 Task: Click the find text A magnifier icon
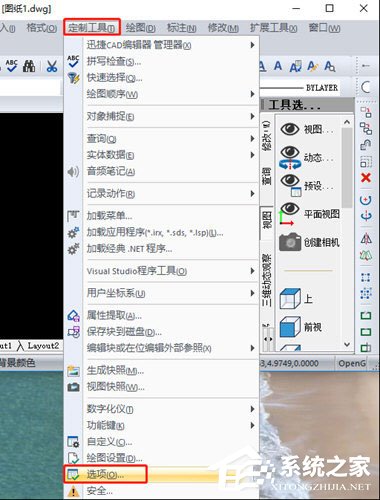(330, 66)
